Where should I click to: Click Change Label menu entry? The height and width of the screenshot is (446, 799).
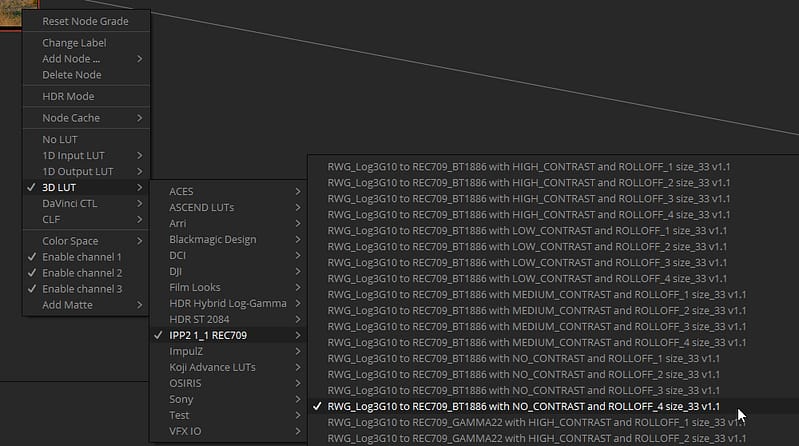click(x=86, y=43)
